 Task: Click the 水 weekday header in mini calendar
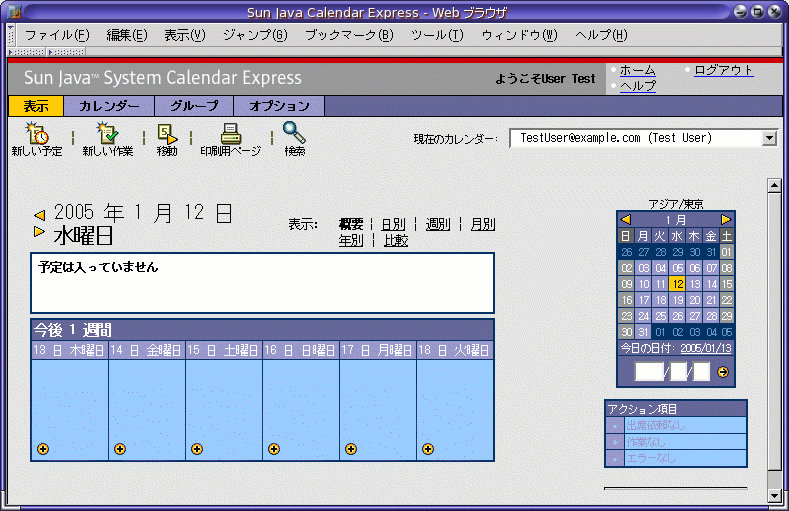pyautogui.click(x=677, y=235)
